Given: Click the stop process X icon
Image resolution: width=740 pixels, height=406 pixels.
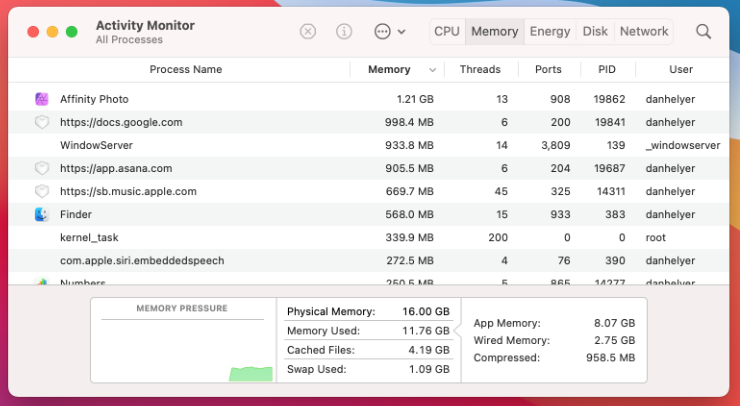Looking at the screenshot, I should tap(308, 32).
